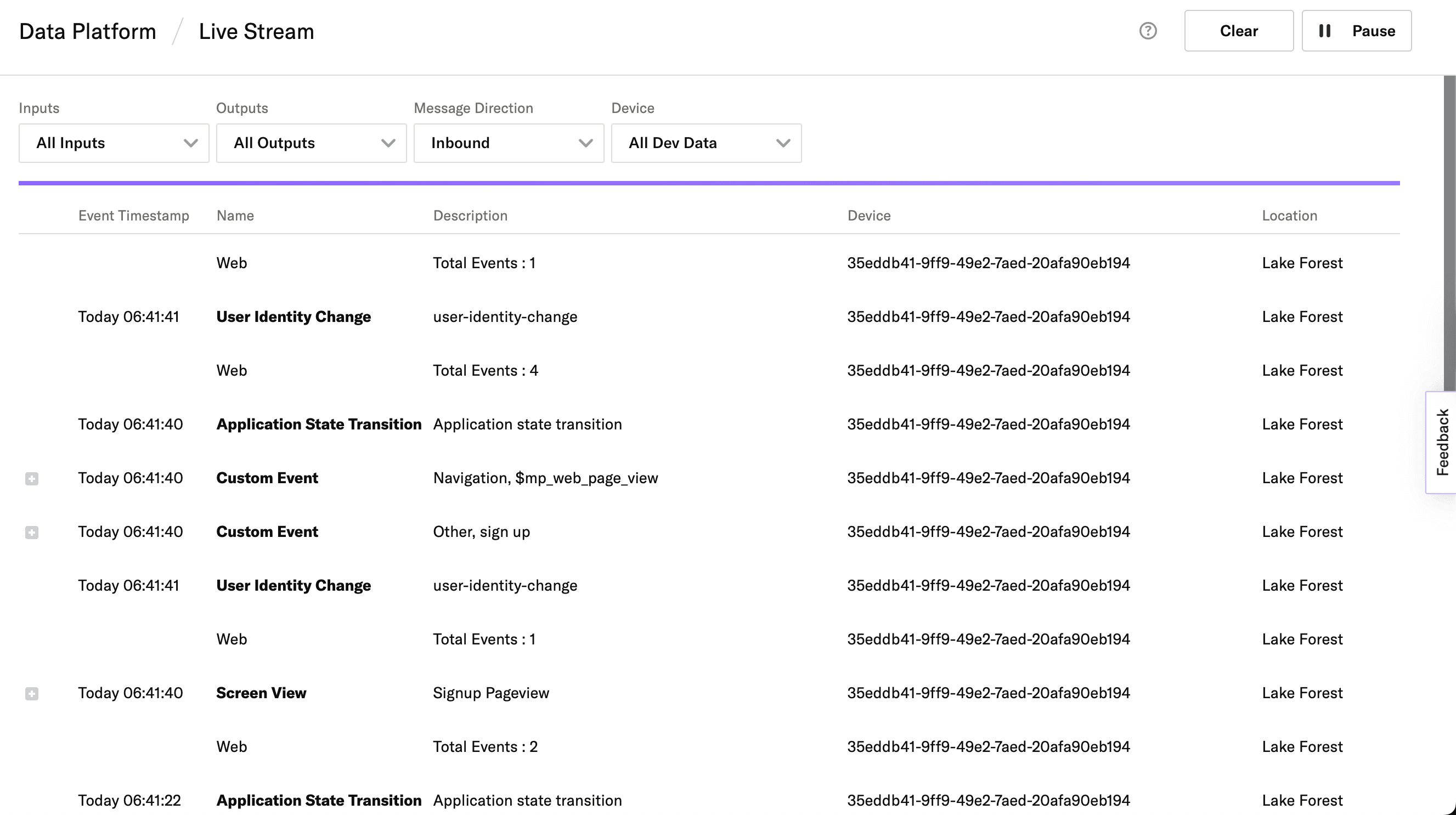Click the Event Timestamp column header
1456x815 pixels.
point(133,216)
